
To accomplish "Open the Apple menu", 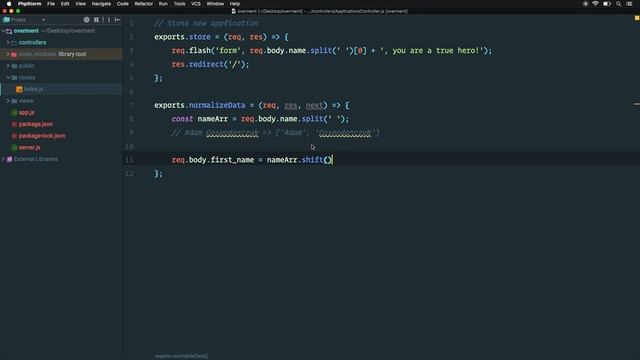I will pyautogui.click(x=9, y=4).
